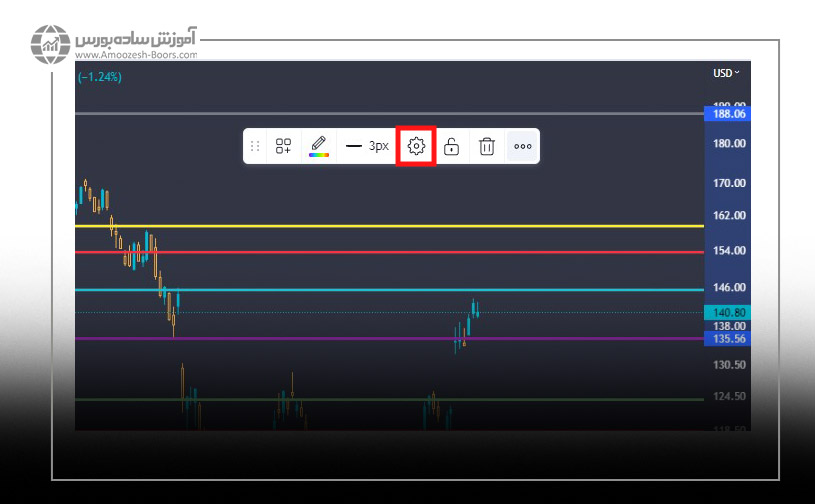Click the 135.56 price label
This screenshot has width=815, height=504.
click(730, 339)
